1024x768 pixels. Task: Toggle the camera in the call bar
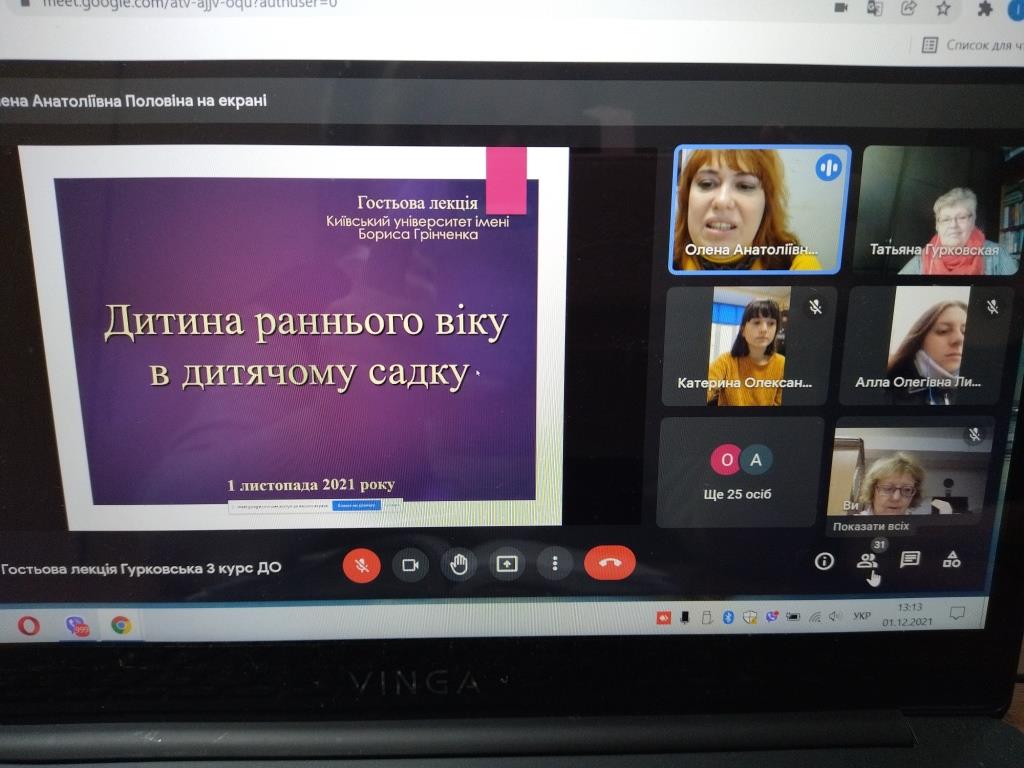410,565
